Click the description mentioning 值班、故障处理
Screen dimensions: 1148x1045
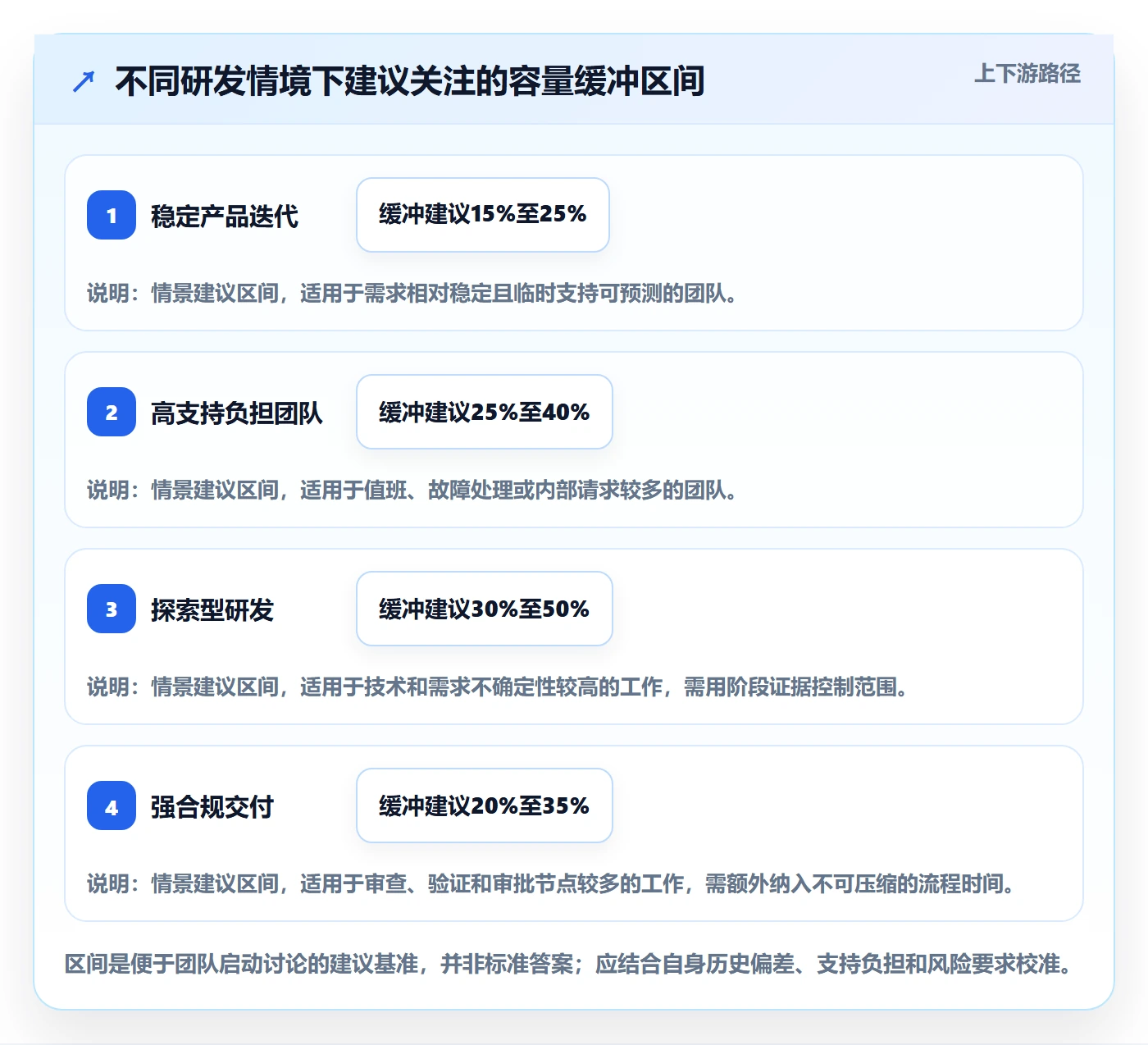(x=412, y=490)
